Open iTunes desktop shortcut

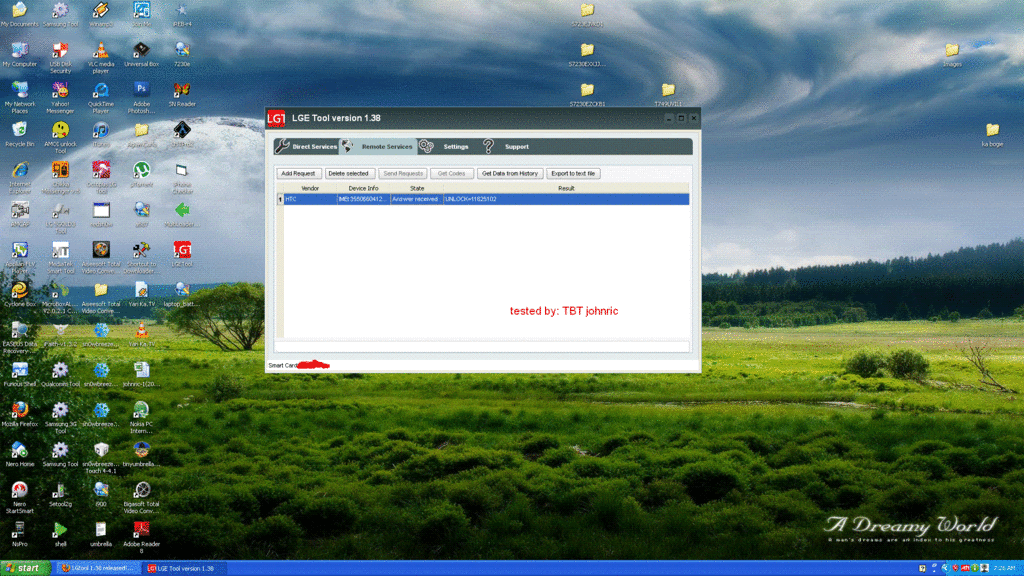point(101,135)
